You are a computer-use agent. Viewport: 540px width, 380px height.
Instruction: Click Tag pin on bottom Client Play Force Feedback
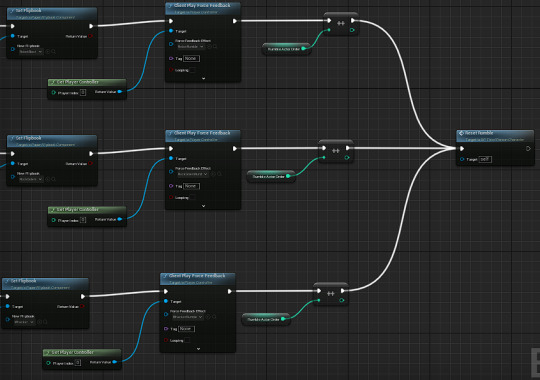tap(166, 329)
